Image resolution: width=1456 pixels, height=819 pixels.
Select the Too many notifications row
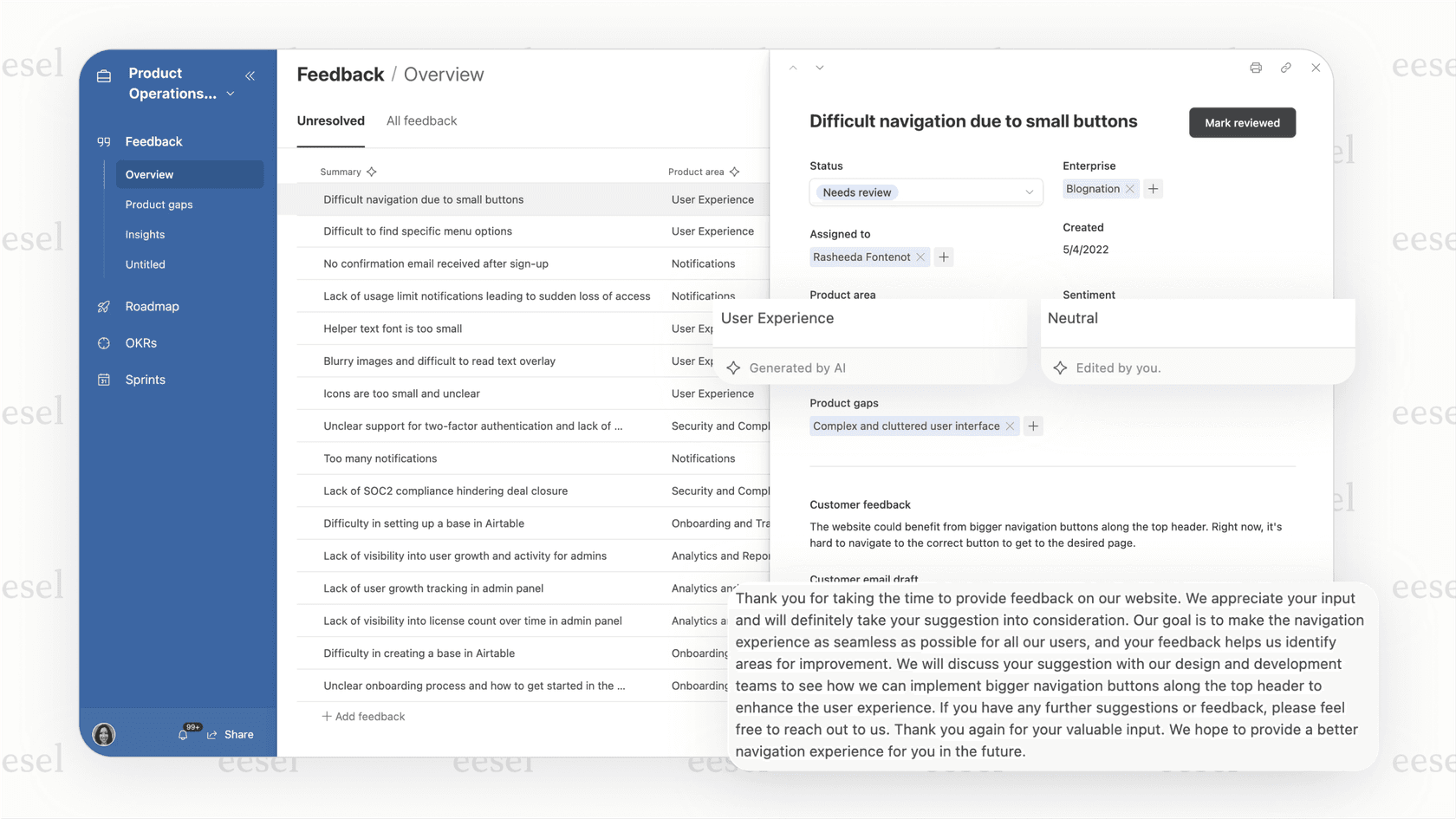[380, 458]
